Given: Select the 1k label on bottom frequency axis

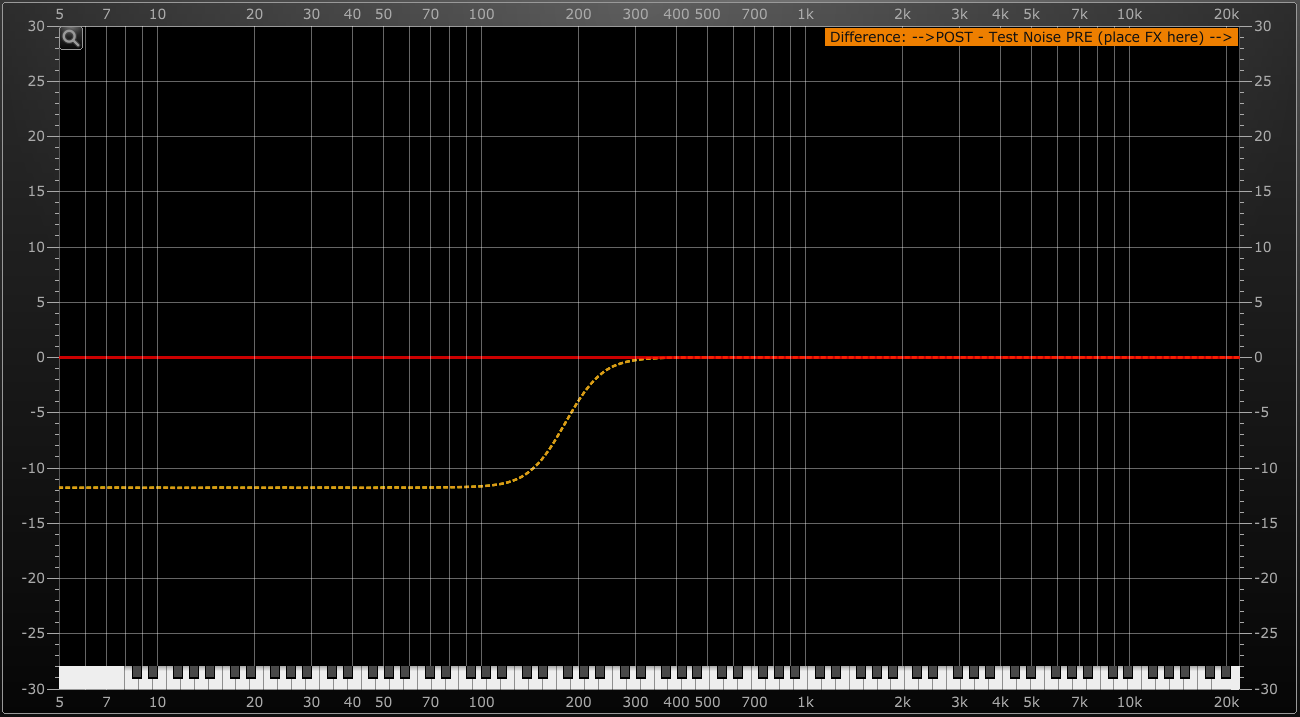Looking at the screenshot, I should (805, 702).
